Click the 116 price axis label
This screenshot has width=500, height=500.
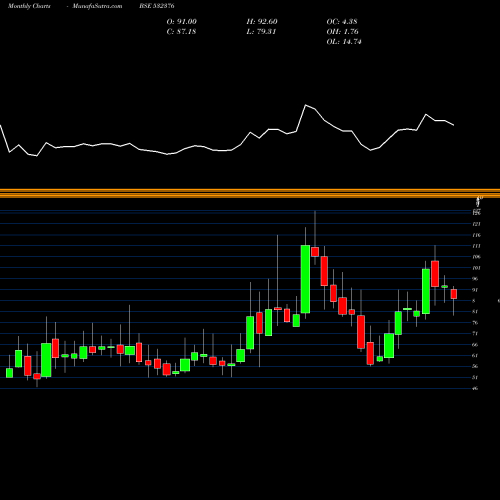476,235
